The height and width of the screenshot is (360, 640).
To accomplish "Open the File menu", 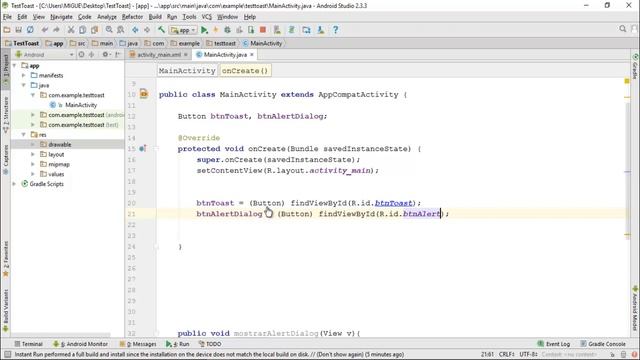I will [x=7, y=17].
